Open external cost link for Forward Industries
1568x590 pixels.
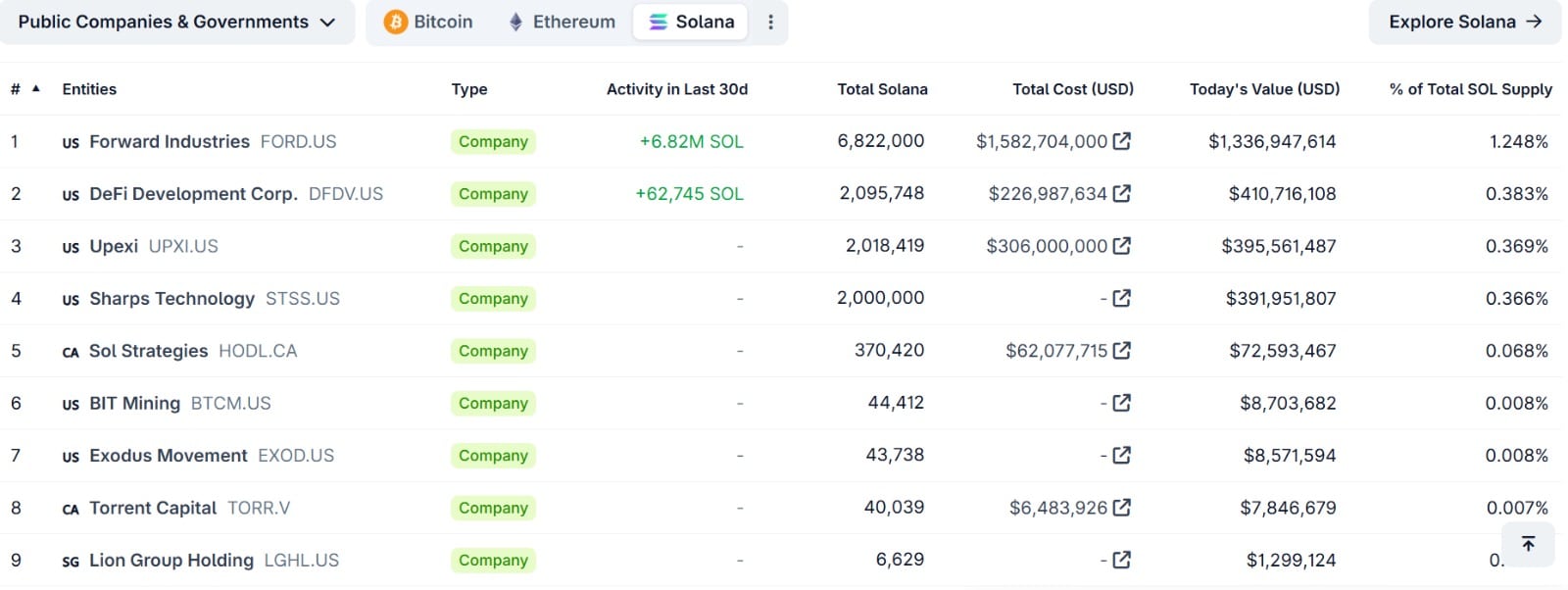[x=1122, y=141]
